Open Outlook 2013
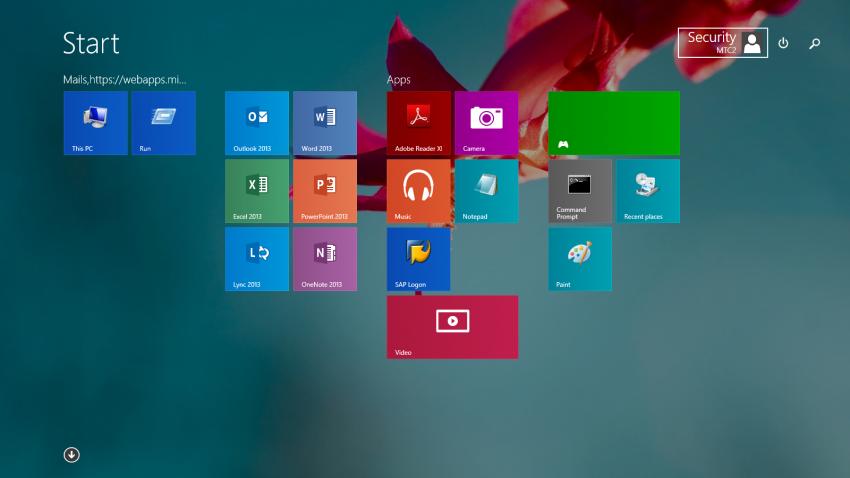The image size is (850, 478). (257, 123)
